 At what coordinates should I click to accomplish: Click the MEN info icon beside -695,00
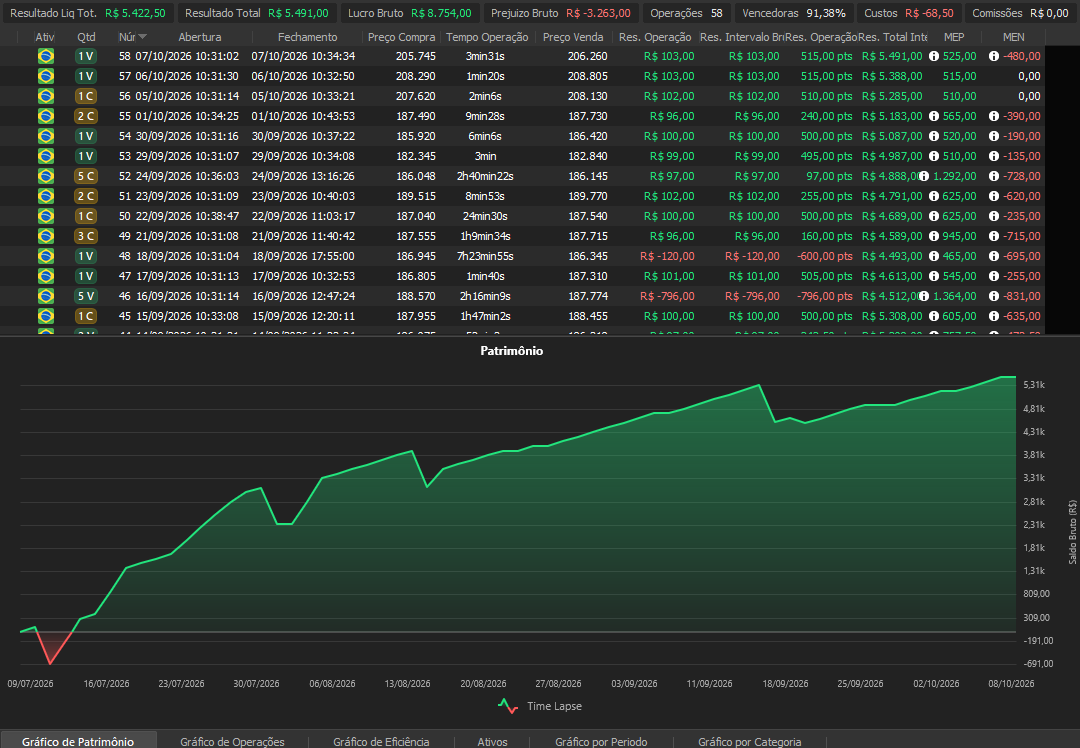[x=994, y=256]
